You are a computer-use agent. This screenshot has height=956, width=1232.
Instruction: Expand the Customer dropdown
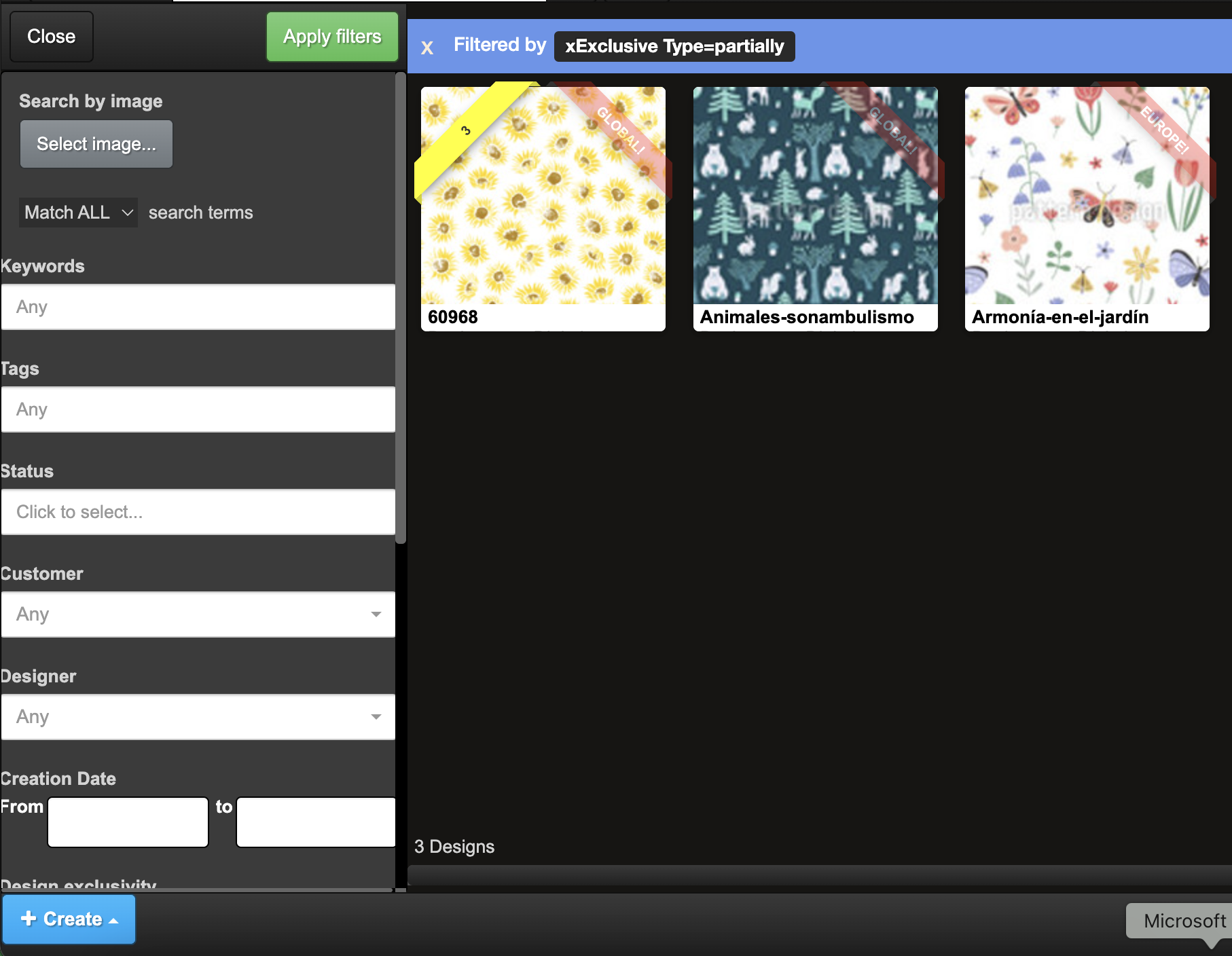(x=198, y=614)
